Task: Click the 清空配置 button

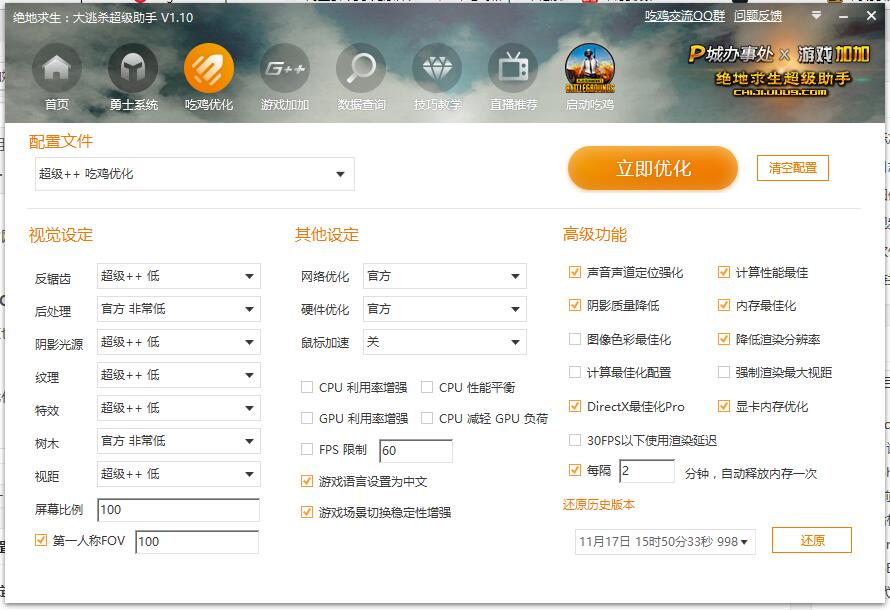Action: [792, 168]
